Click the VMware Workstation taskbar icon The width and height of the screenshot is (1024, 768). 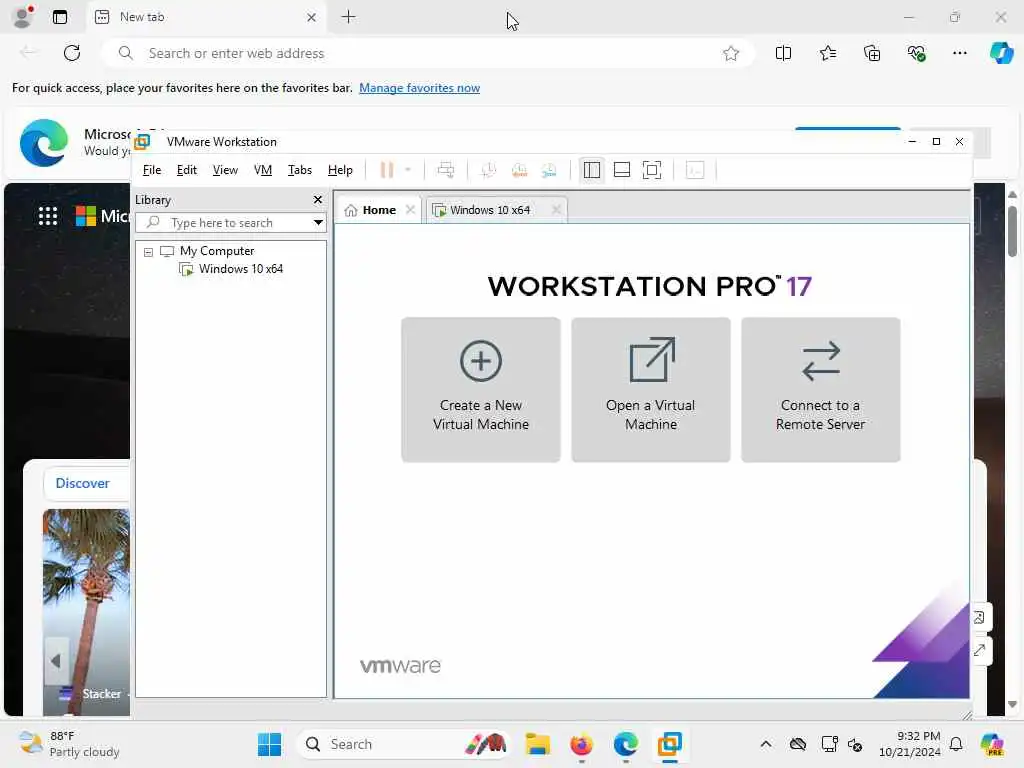pyautogui.click(x=669, y=744)
